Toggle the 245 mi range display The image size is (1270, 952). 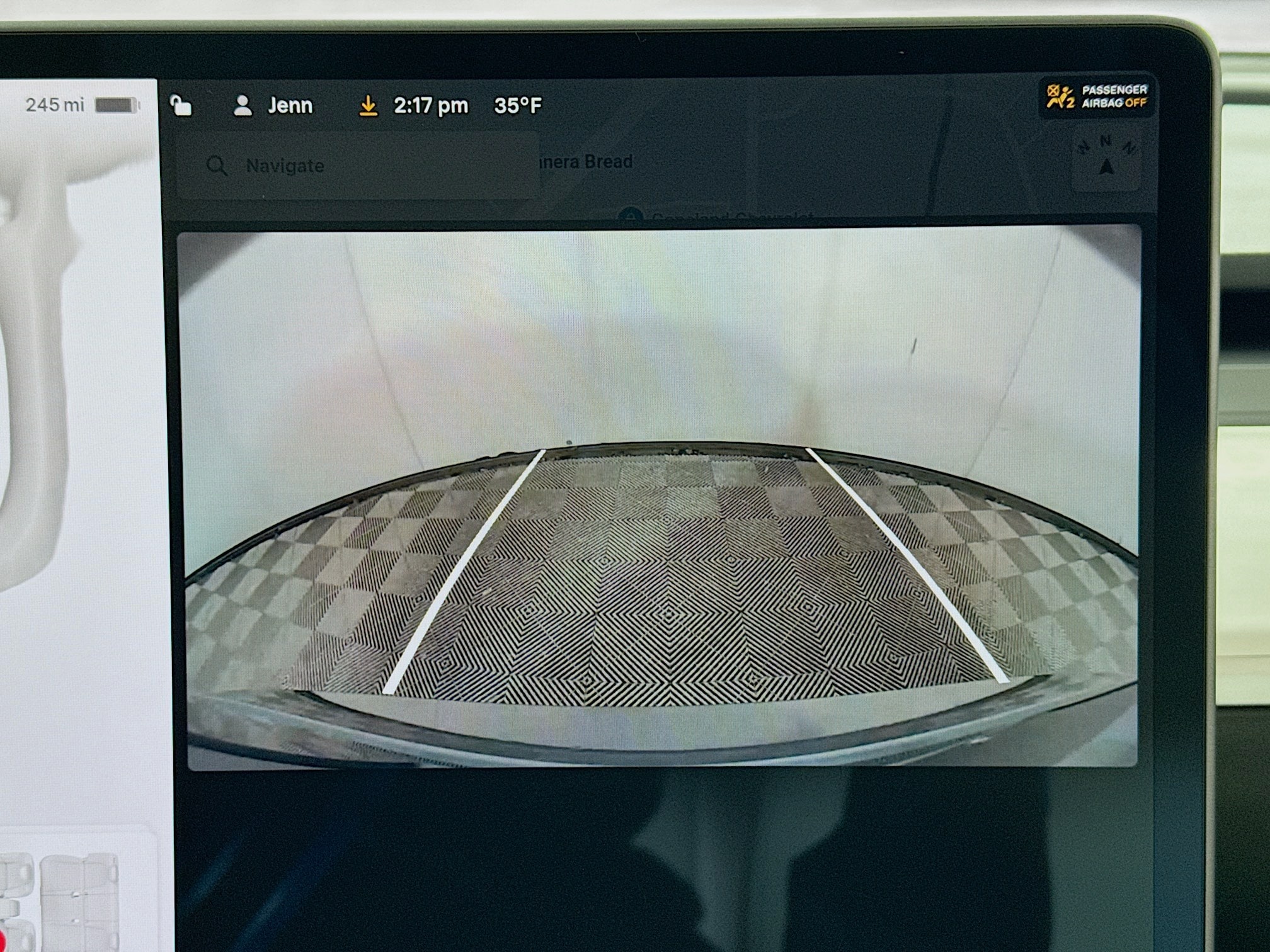(55, 105)
